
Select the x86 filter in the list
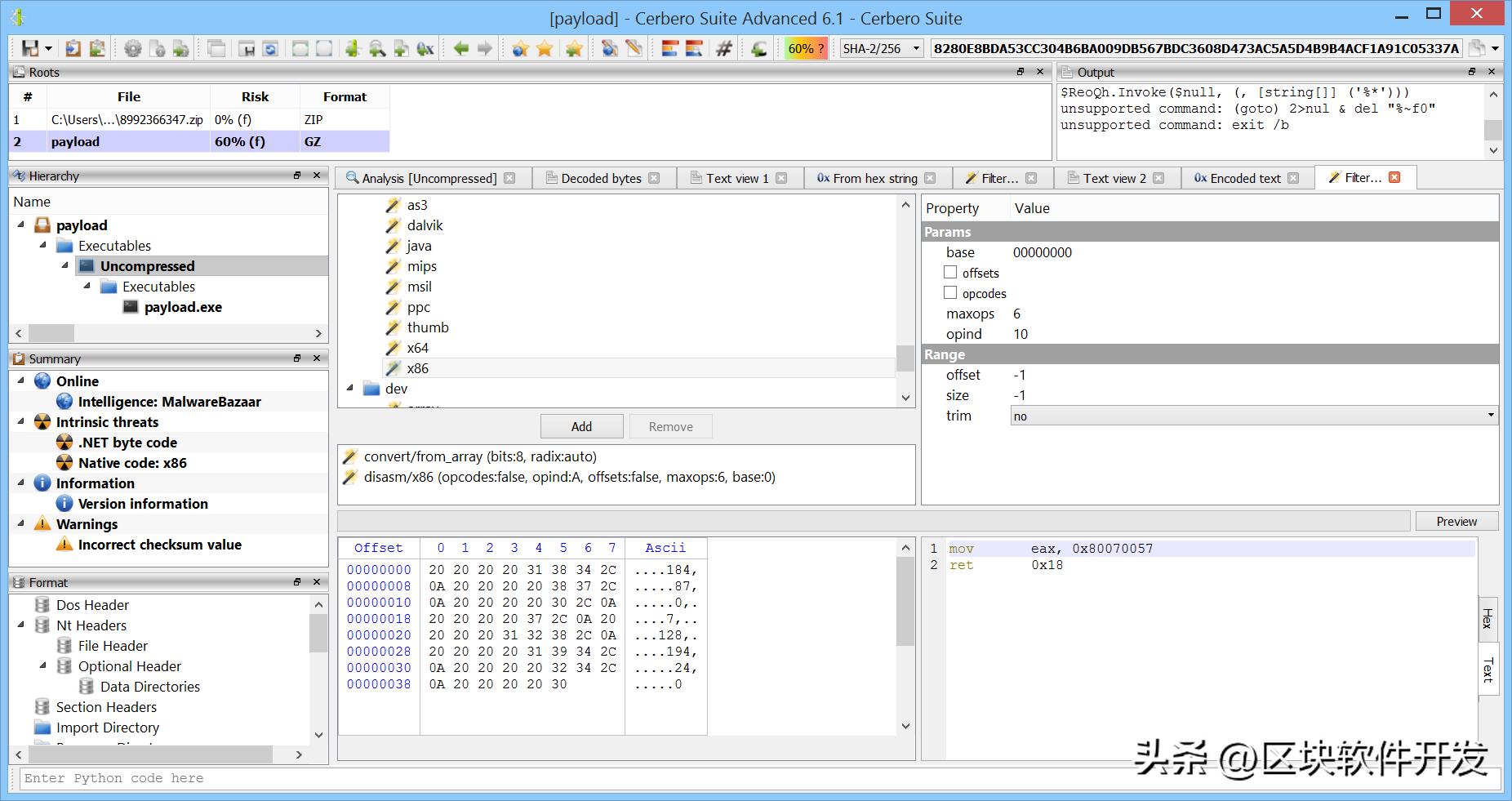pyautogui.click(x=417, y=368)
